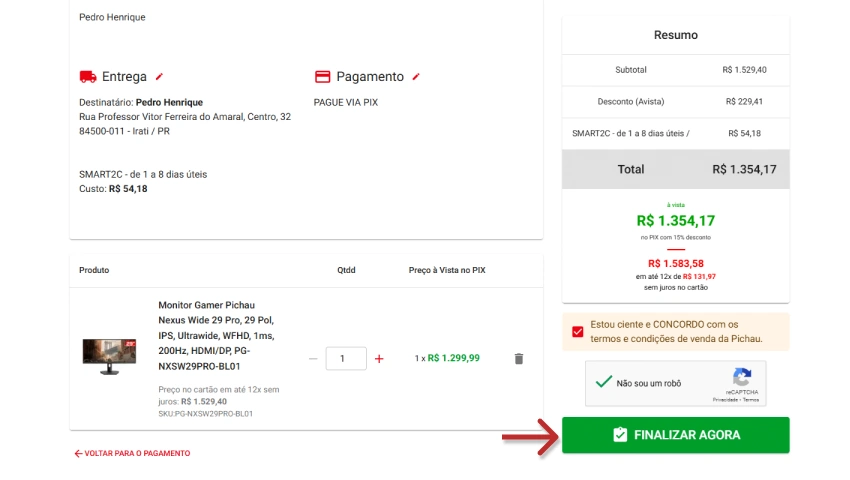Click the card price R$ 1.583,58
The height and width of the screenshot is (480, 850).
click(x=675, y=264)
